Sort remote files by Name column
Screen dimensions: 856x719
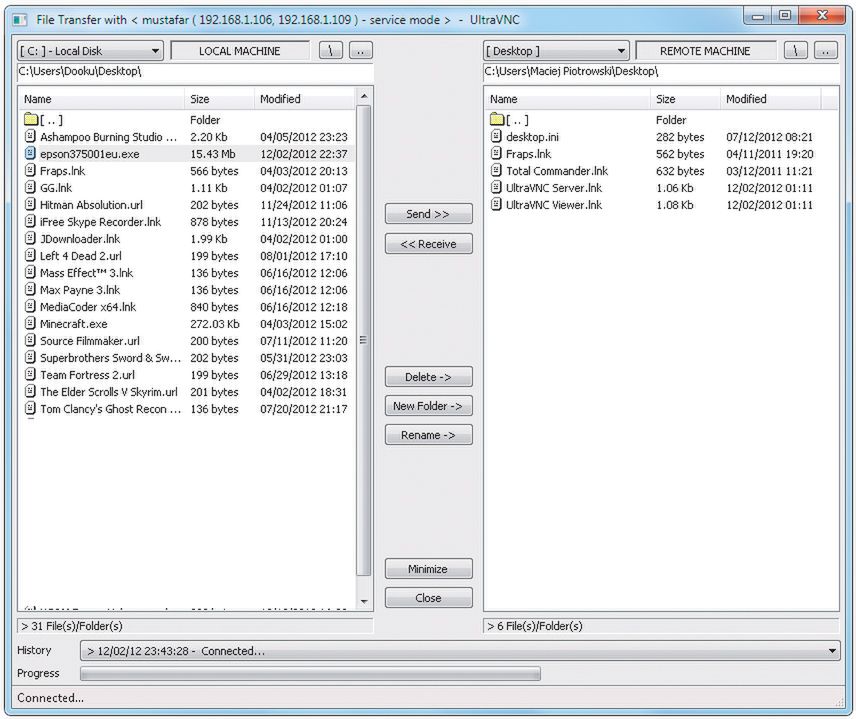[x=568, y=99]
